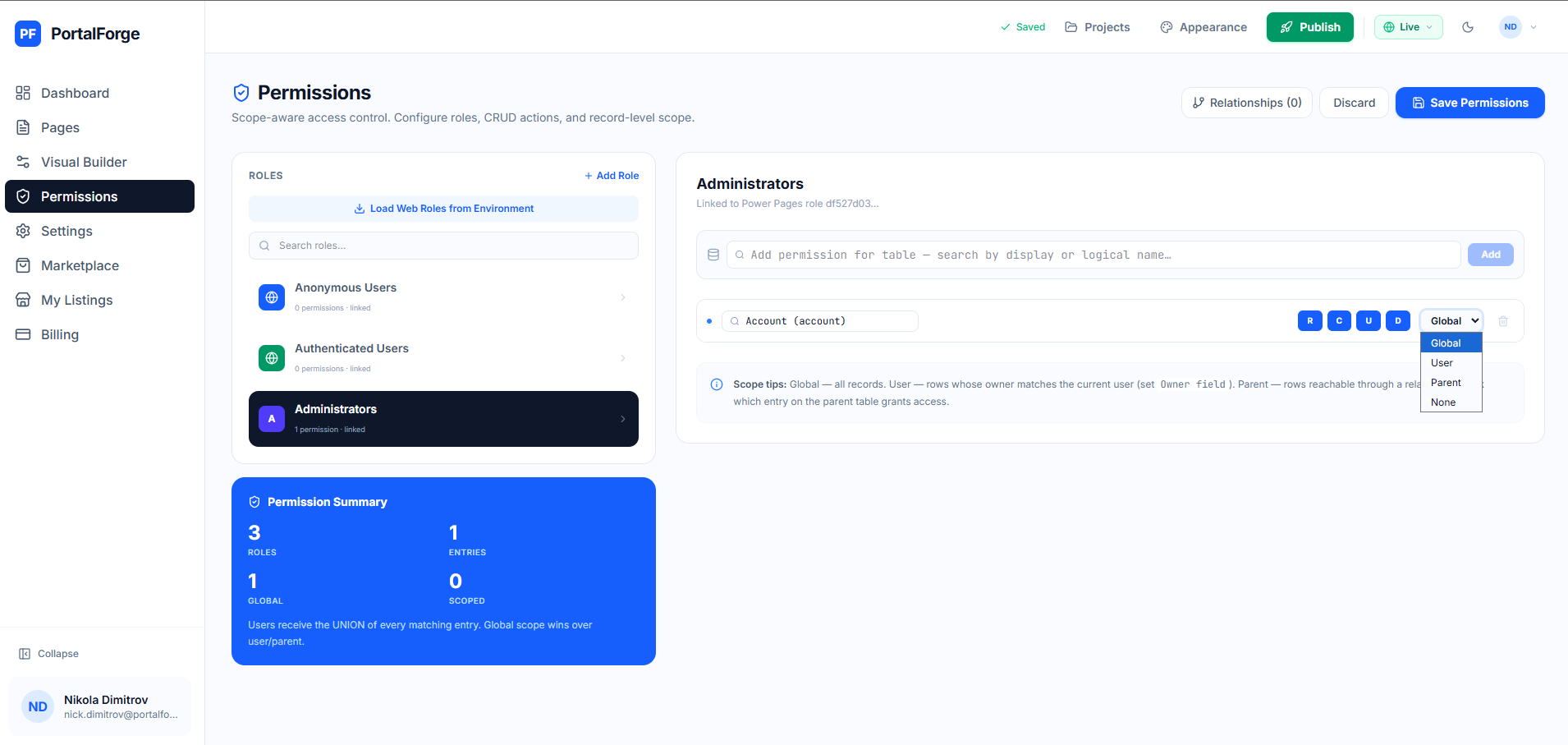This screenshot has height=745, width=1568.
Task: Open the Appearance menu item
Action: coord(1204,27)
